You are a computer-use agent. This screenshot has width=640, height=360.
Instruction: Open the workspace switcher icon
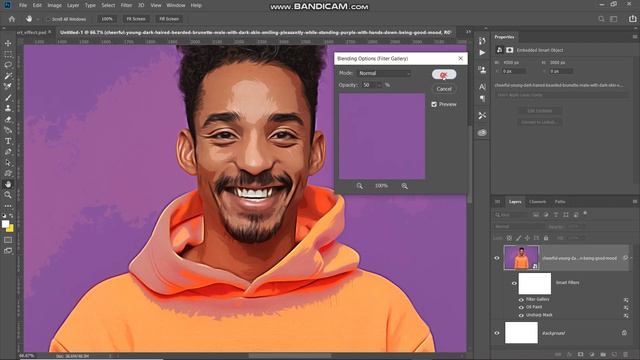613,19
